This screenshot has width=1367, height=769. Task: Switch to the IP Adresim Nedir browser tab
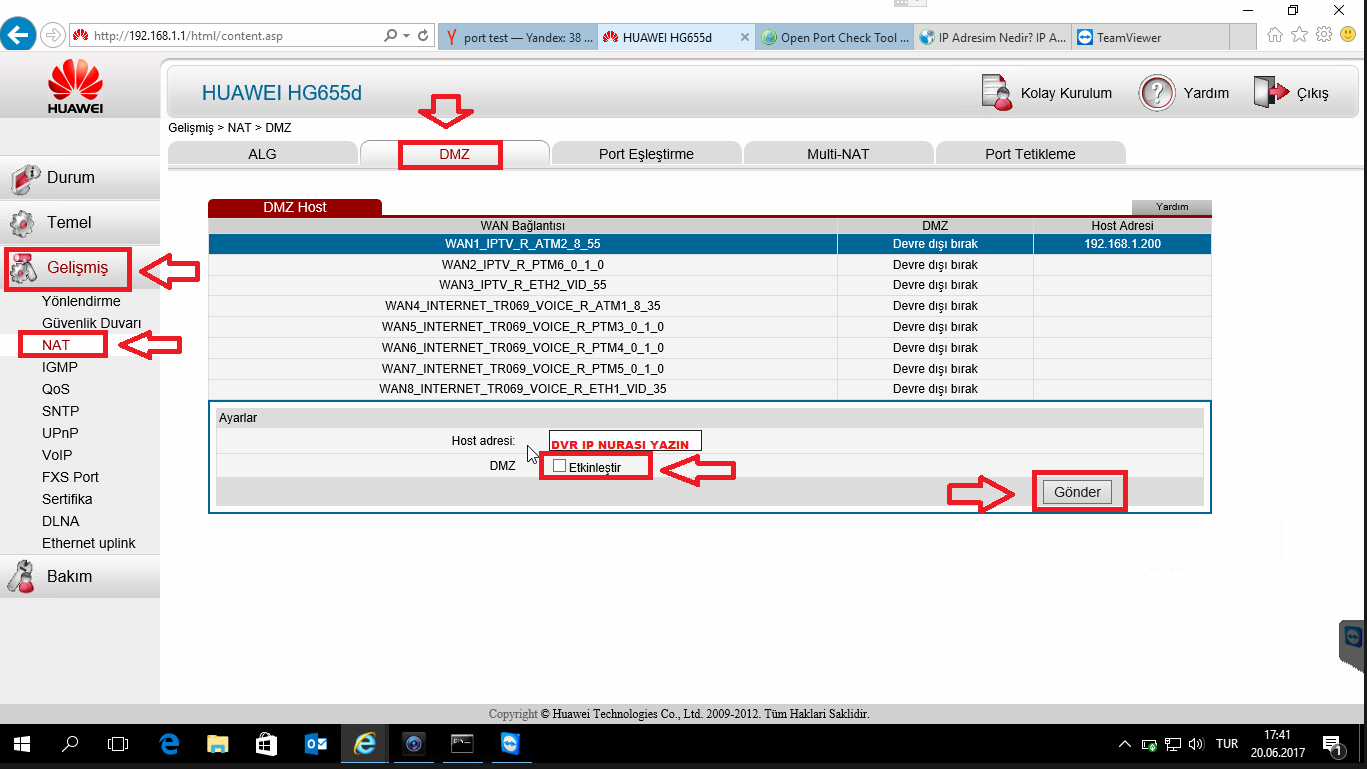click(994, 37)
